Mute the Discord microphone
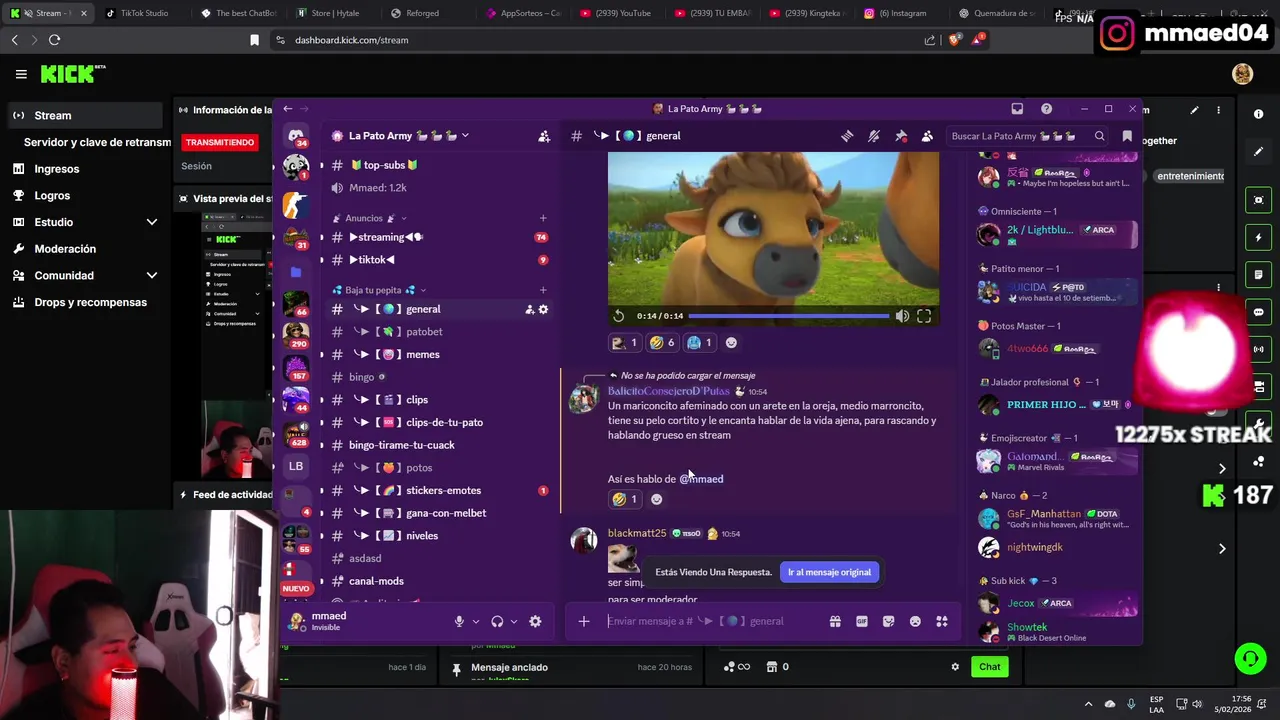The width and height of the screenshot is (1280, 720). click(459, 621)
